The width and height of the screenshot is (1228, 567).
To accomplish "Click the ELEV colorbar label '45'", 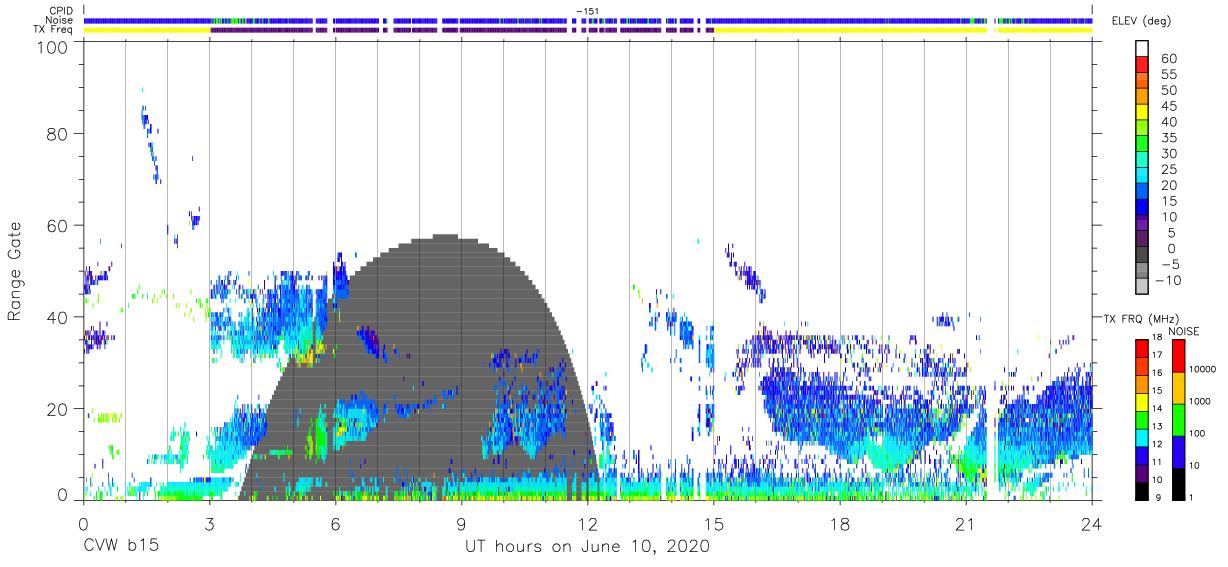I will click(x=1168, y=106).
